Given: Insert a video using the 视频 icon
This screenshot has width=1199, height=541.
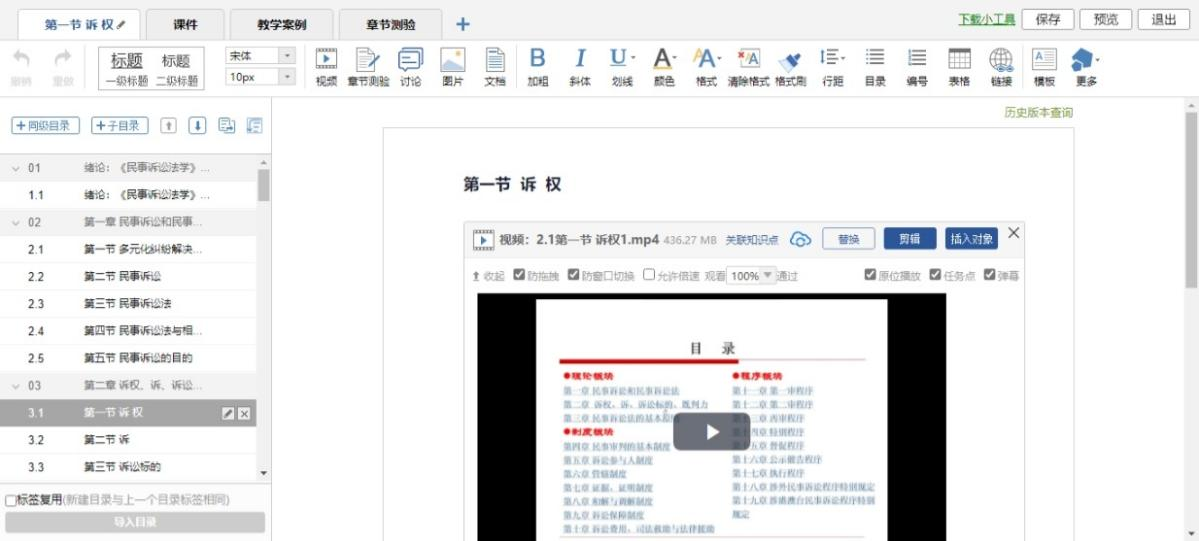Looking at the screenshot, I should 326,67.
